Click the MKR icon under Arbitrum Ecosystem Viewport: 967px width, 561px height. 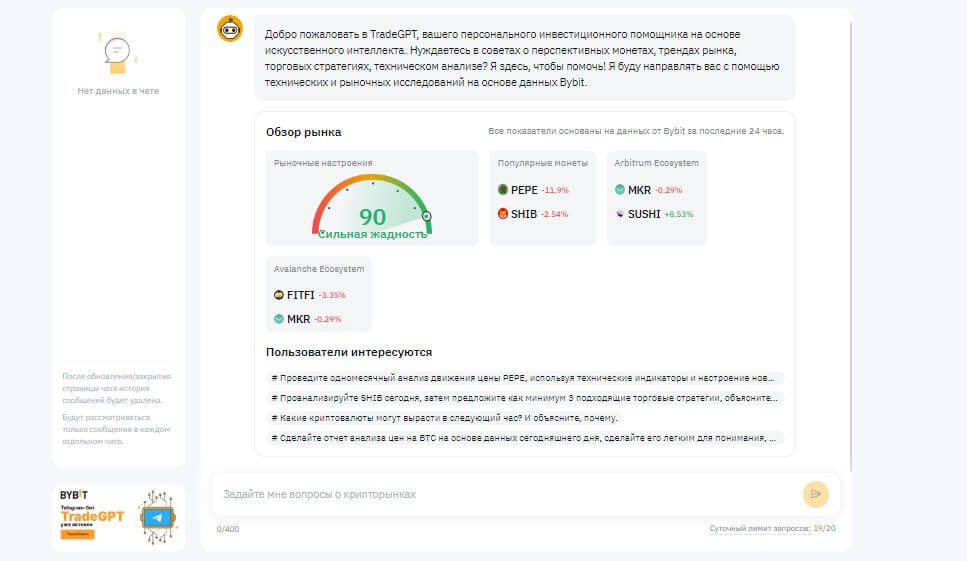620,190
